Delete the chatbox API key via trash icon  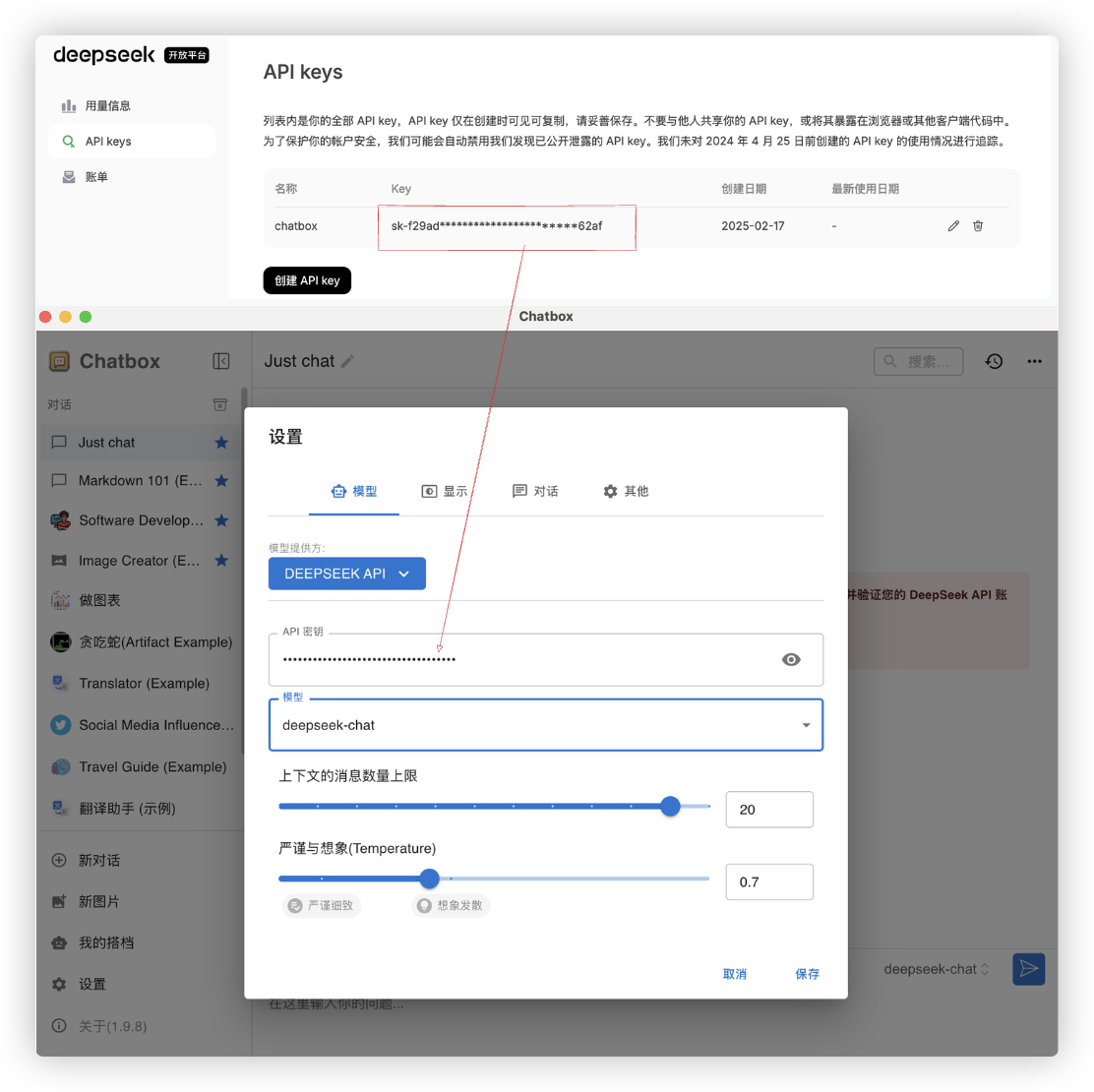[978, 226]
